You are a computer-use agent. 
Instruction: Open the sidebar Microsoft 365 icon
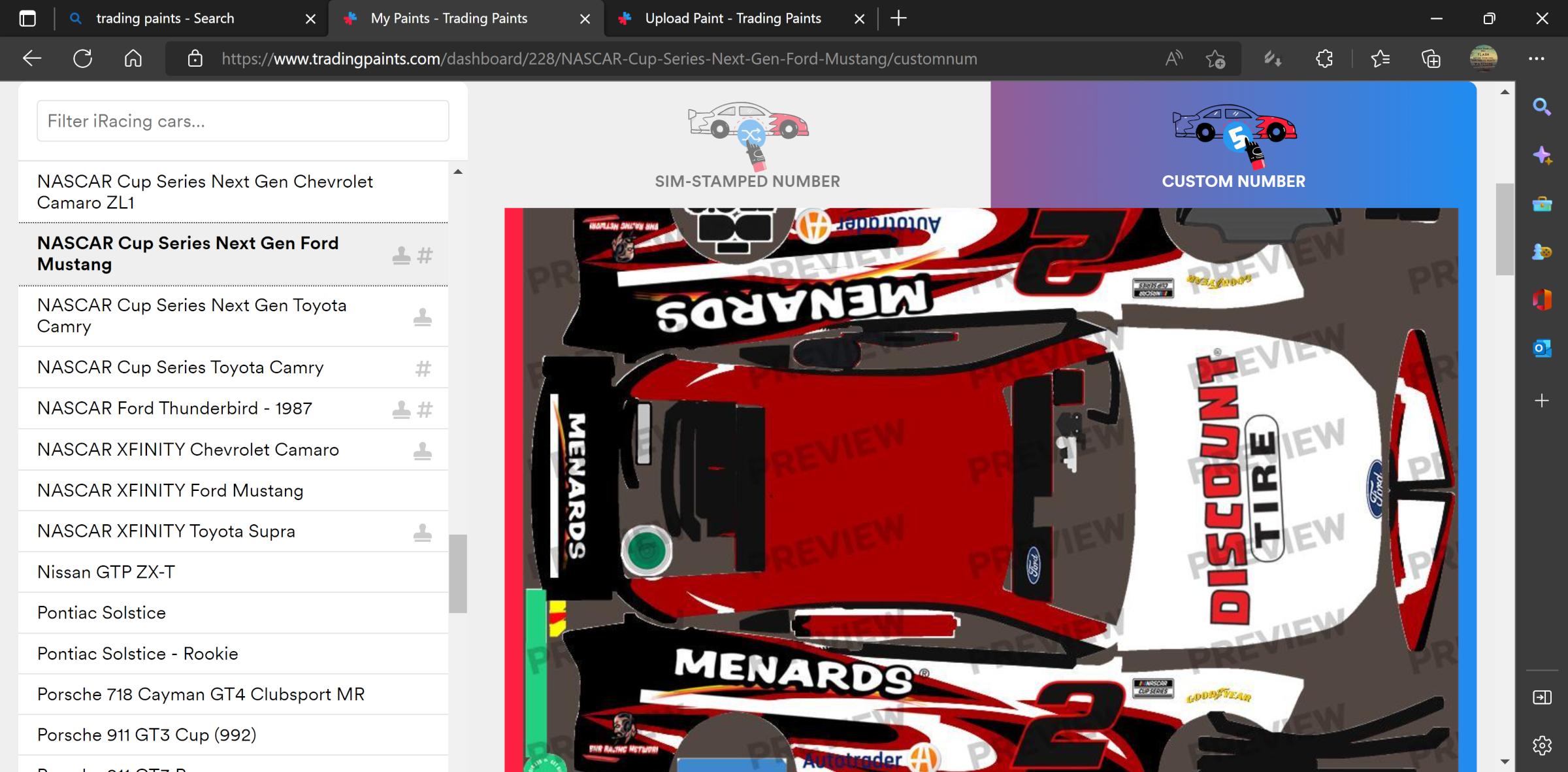click(x=1542, y=300)
